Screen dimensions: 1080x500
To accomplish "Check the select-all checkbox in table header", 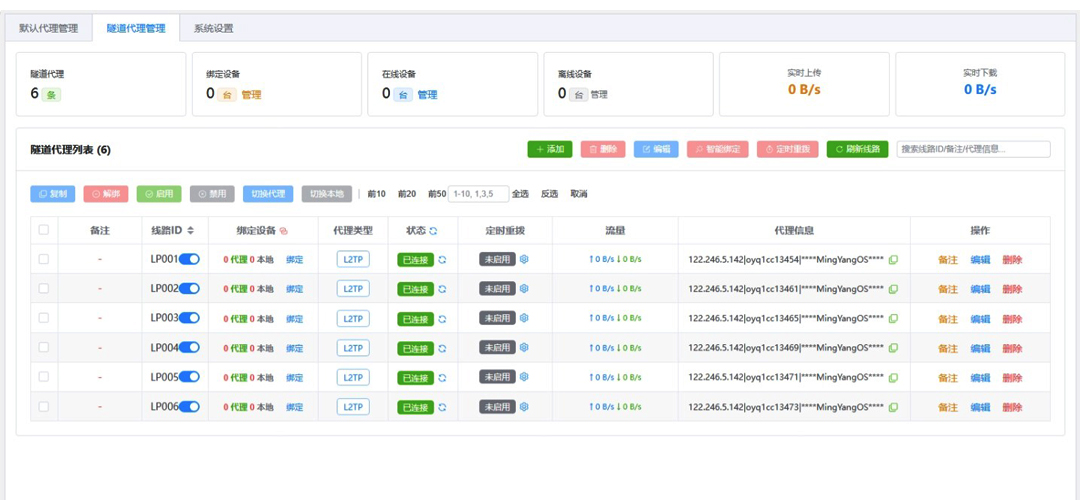I will [44, 230].
